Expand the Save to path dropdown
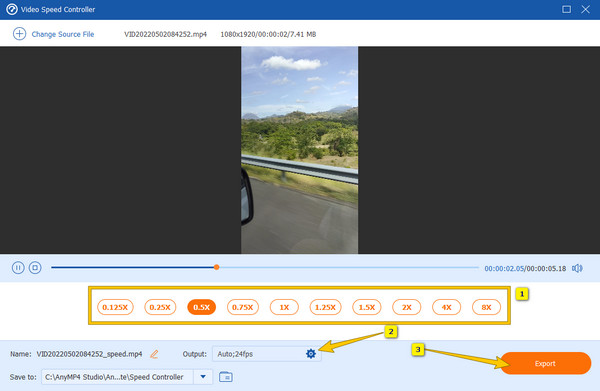 click(x=203, y=377)
